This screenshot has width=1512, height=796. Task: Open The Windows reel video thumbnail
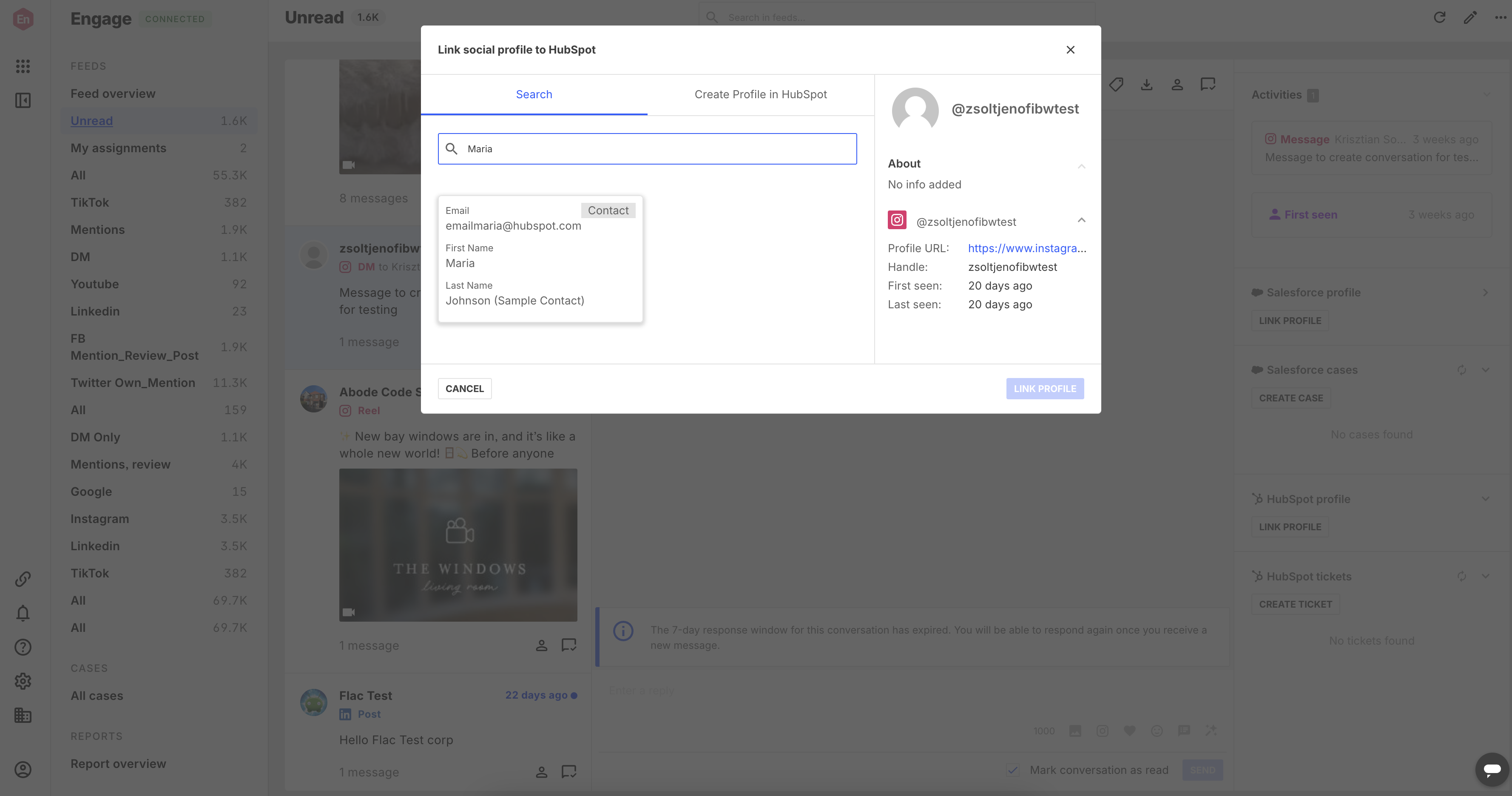point(458,545)
